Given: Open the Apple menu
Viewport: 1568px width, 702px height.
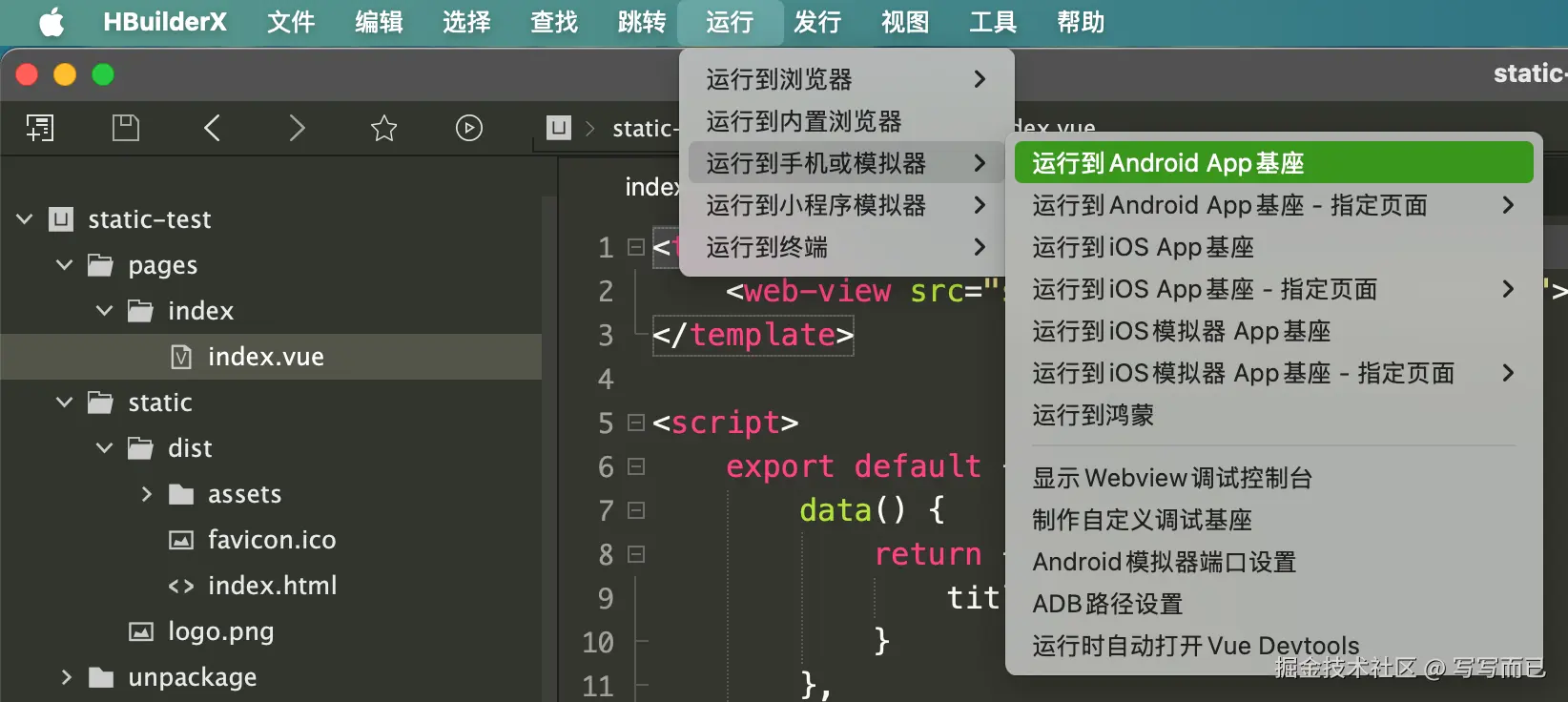Looking at the screenshot, I should coord(52,22).
